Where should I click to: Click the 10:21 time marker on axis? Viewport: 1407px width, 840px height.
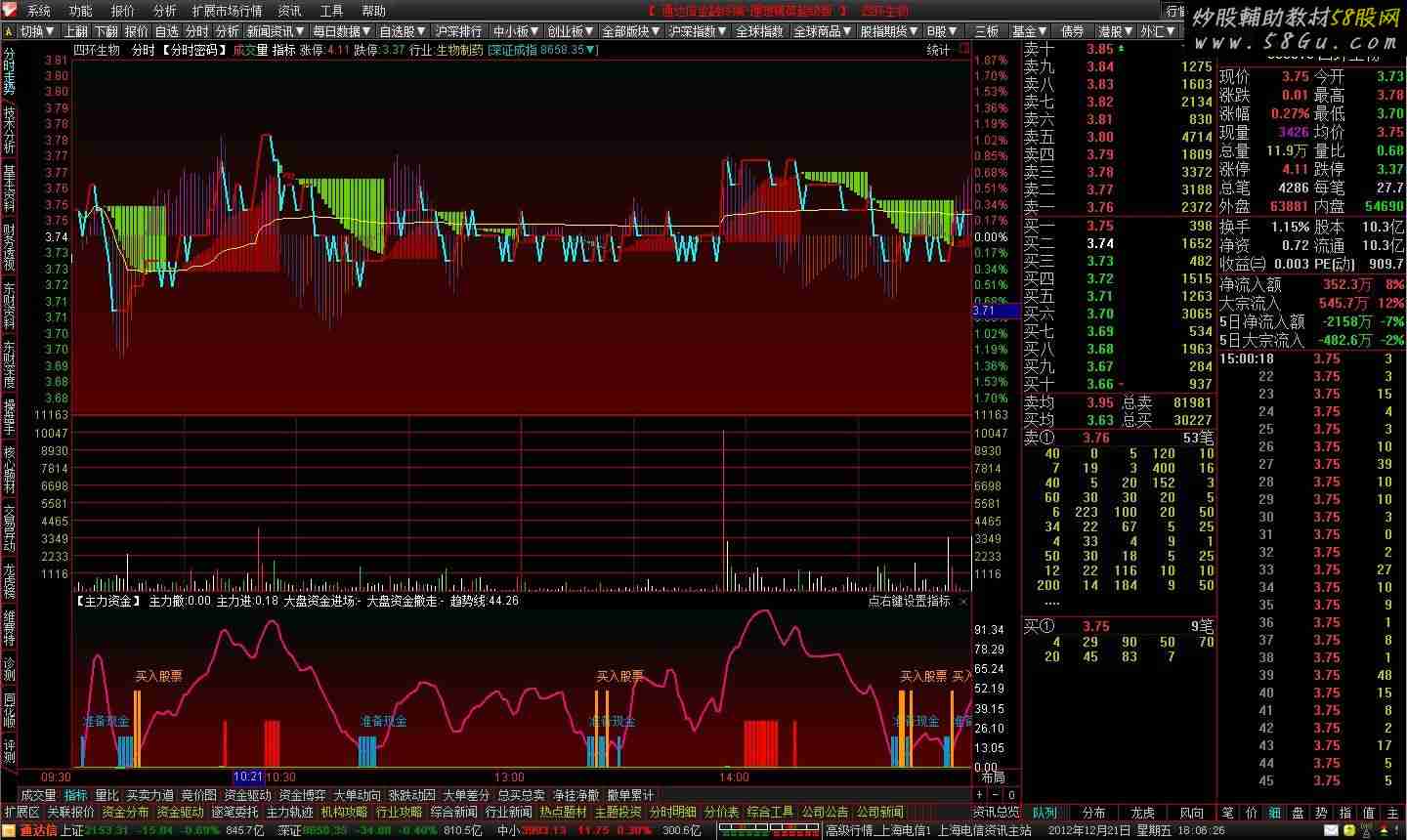coord(248,777)
